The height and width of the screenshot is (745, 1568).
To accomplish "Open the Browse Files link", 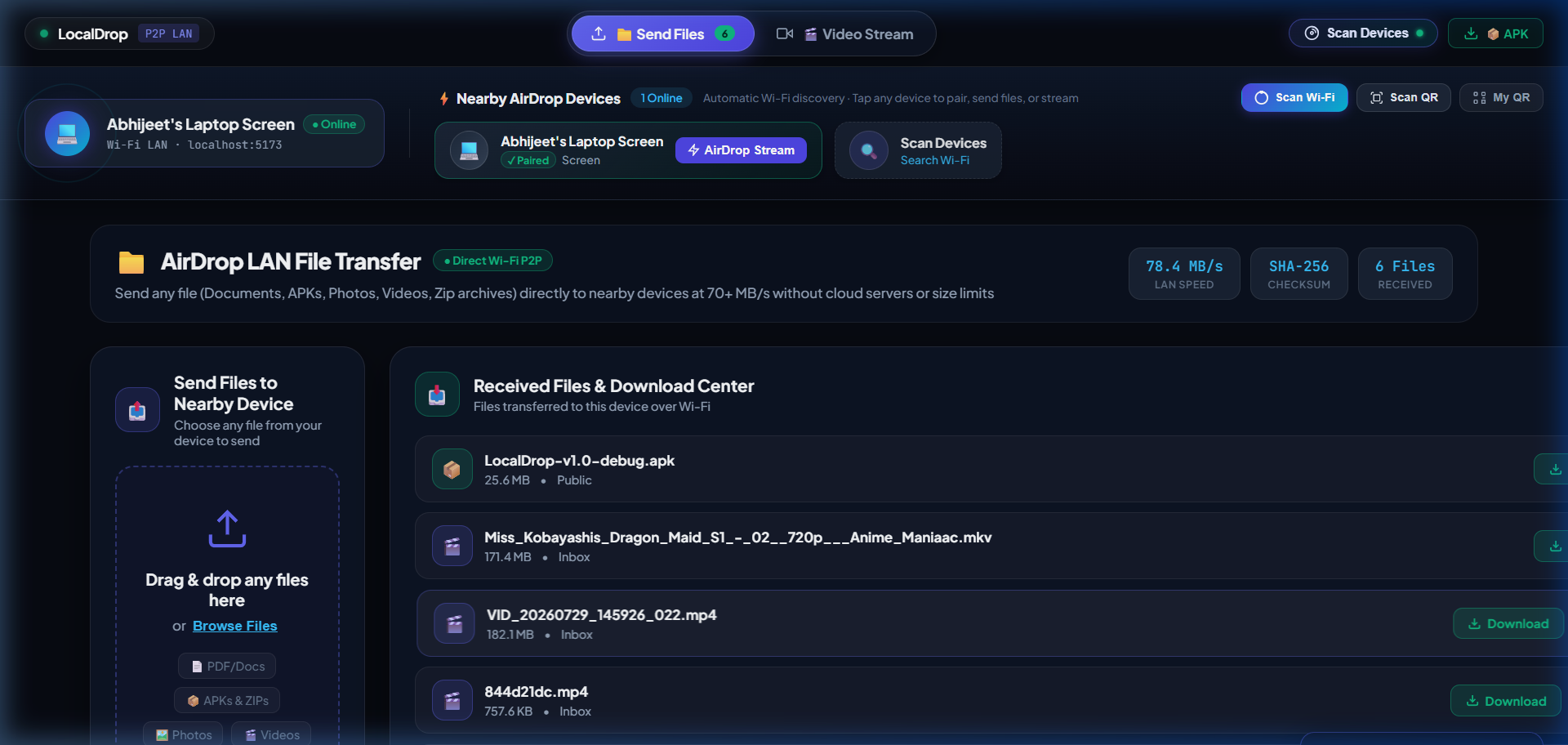I will point(234,626).
